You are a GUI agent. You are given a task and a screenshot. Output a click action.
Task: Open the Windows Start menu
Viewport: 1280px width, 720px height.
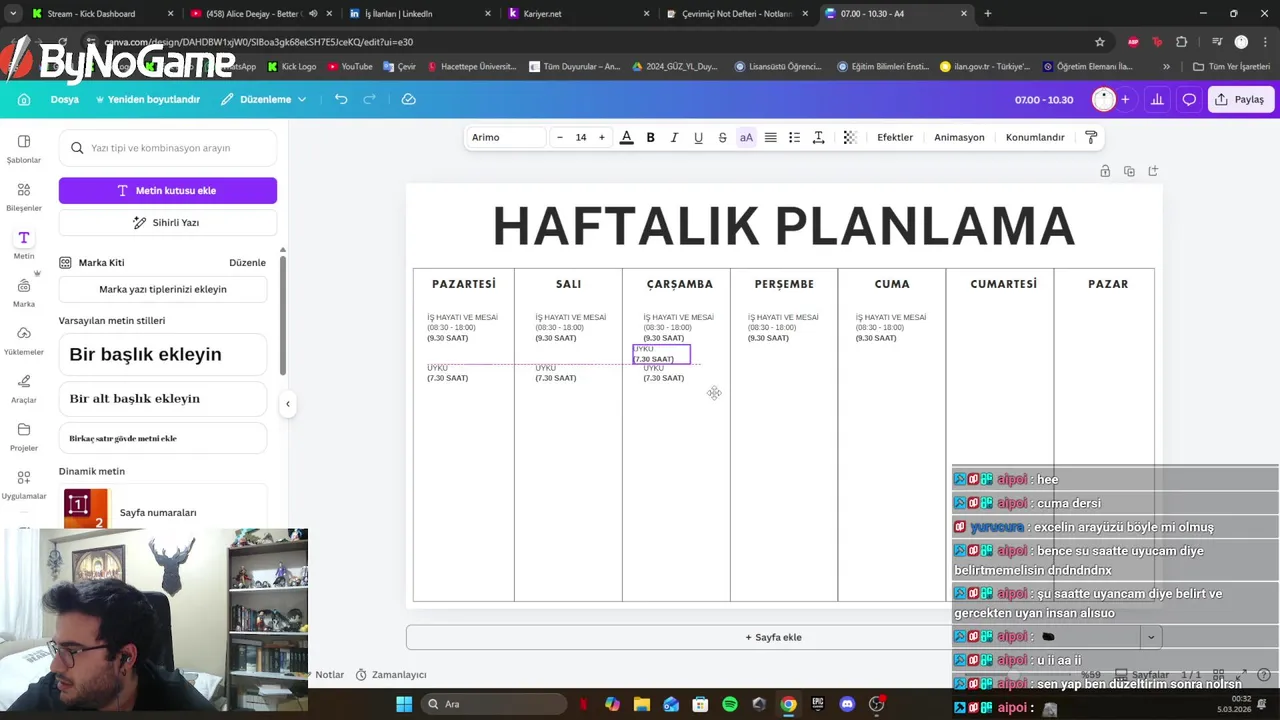(404, 704)
